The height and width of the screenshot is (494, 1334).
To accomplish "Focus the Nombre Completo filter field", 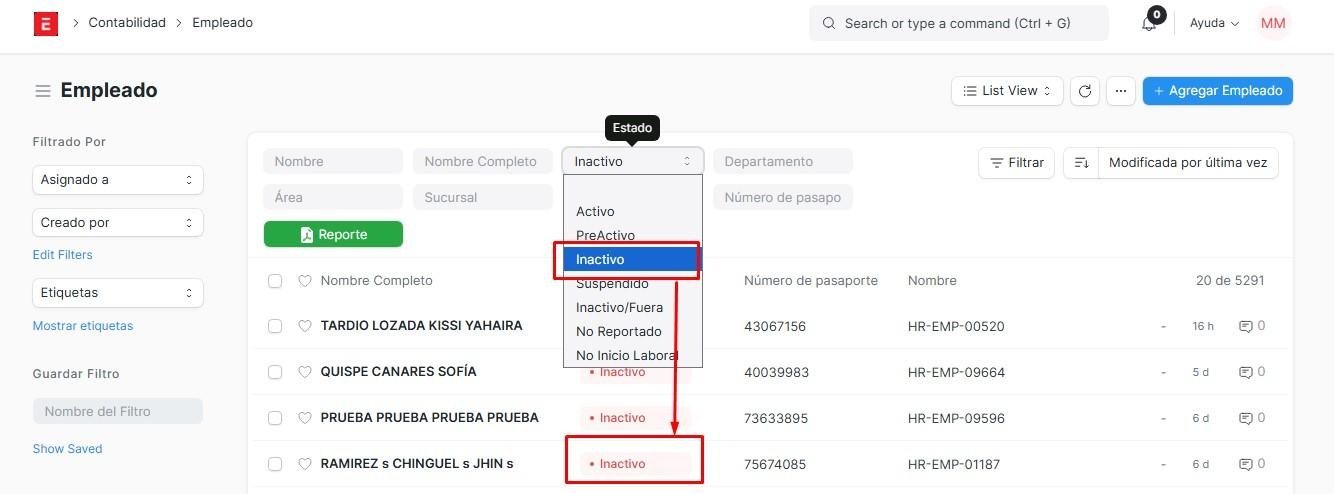I will [482, 162].
